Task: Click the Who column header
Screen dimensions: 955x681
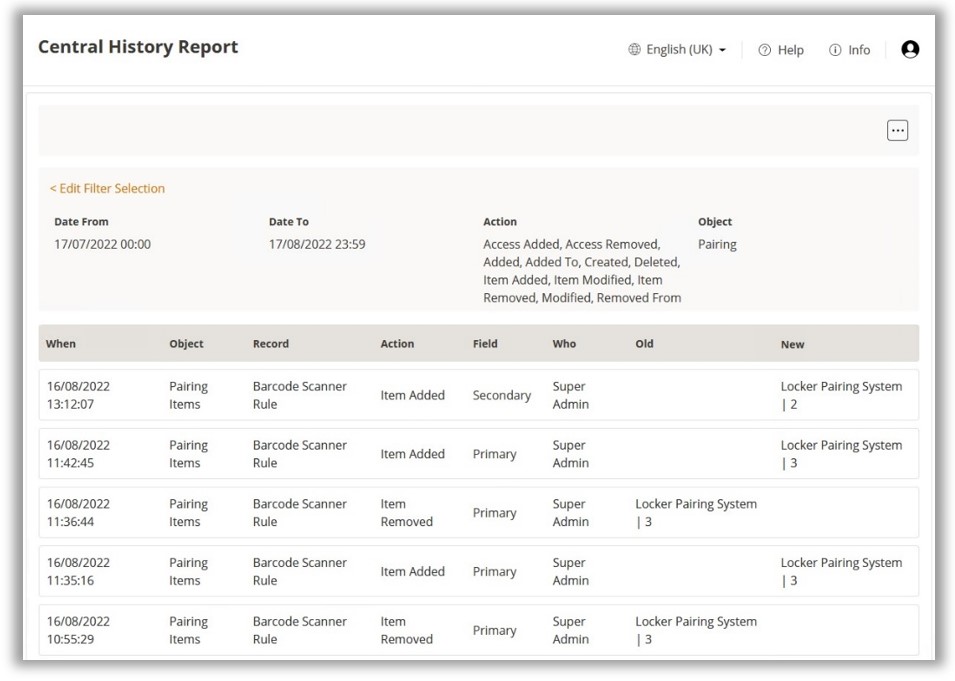Action: (564, 344)
